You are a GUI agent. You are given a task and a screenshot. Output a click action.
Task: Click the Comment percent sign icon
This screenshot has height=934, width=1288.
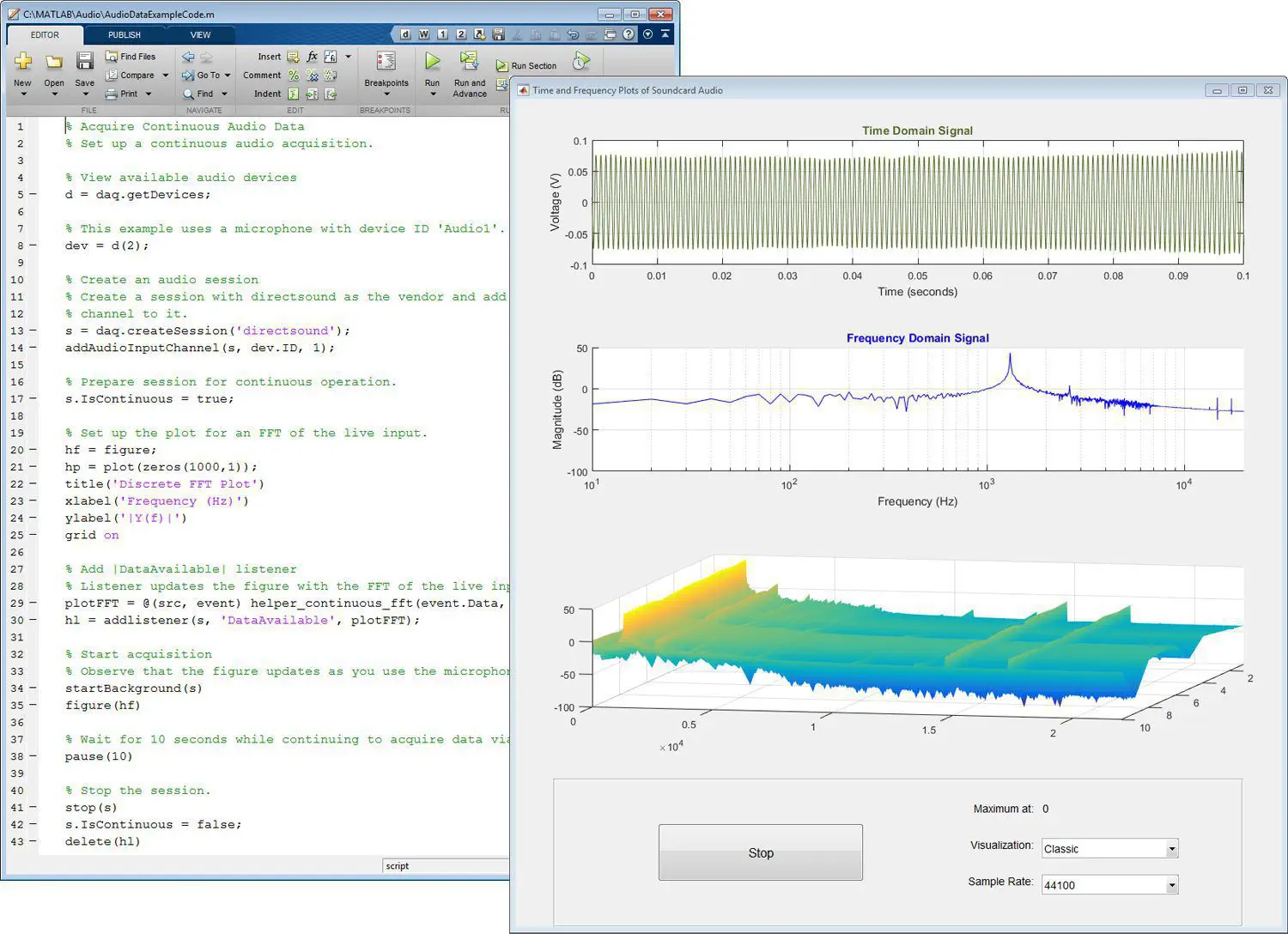point(294,76)
